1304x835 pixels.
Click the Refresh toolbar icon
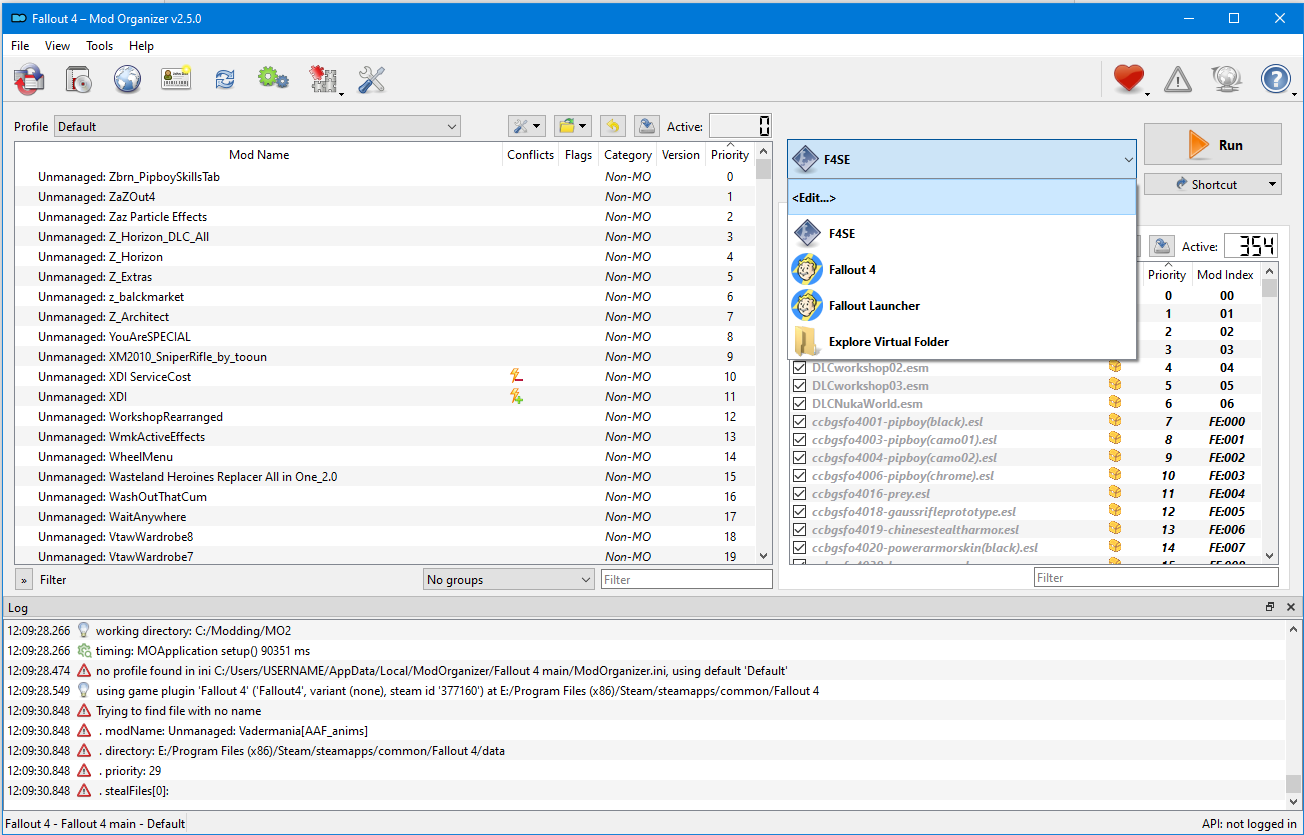coord(225,80)
